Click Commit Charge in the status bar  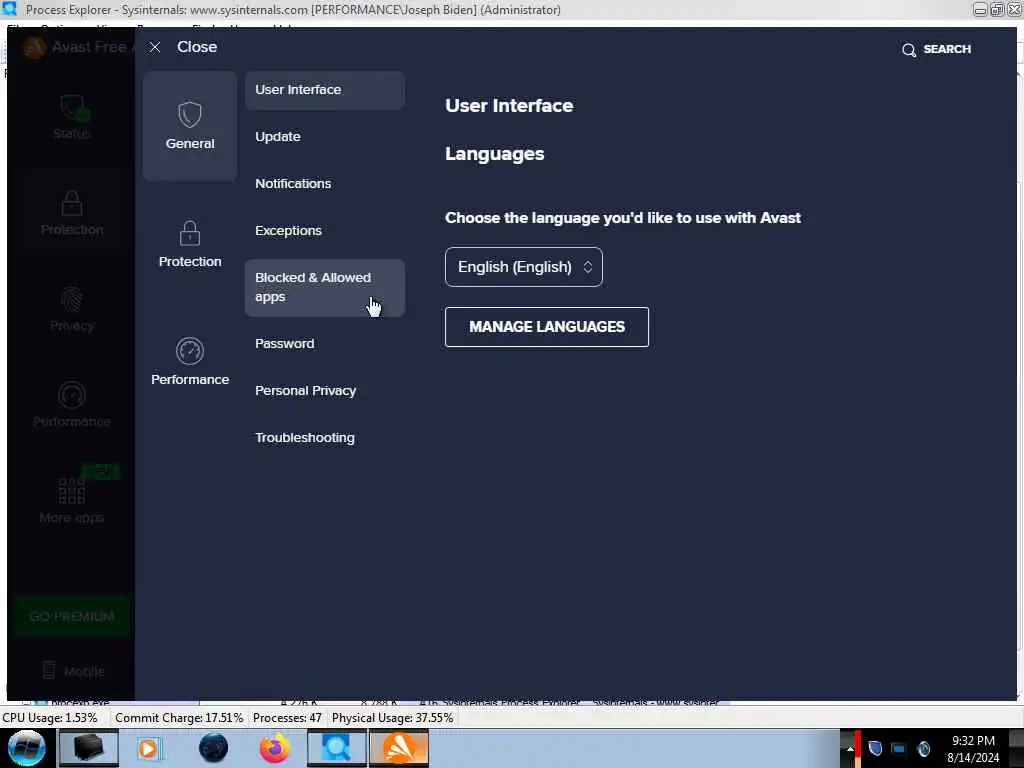click(179, 718)
